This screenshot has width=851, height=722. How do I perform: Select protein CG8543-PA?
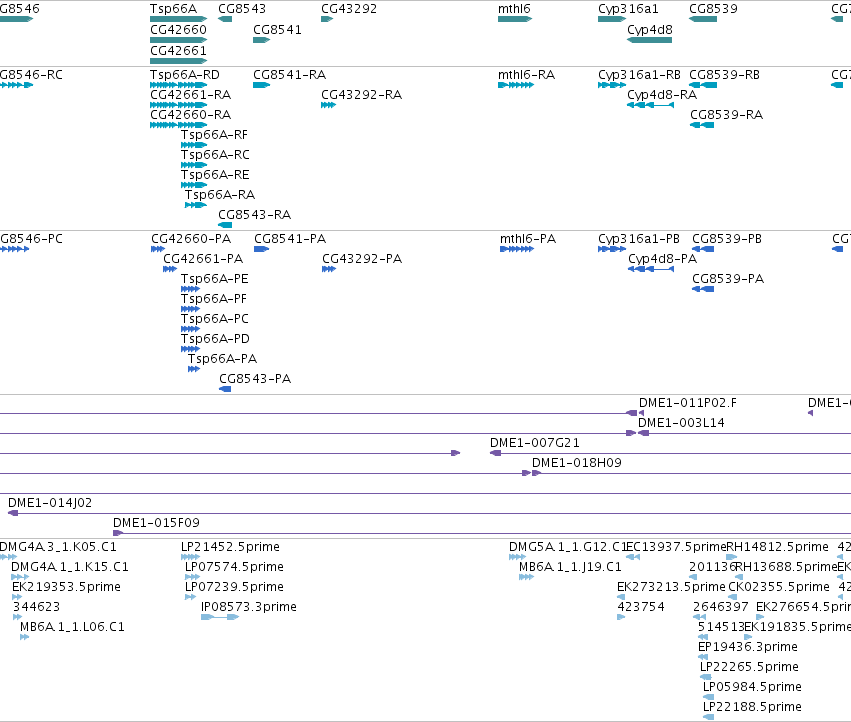(x=225, y=389)
